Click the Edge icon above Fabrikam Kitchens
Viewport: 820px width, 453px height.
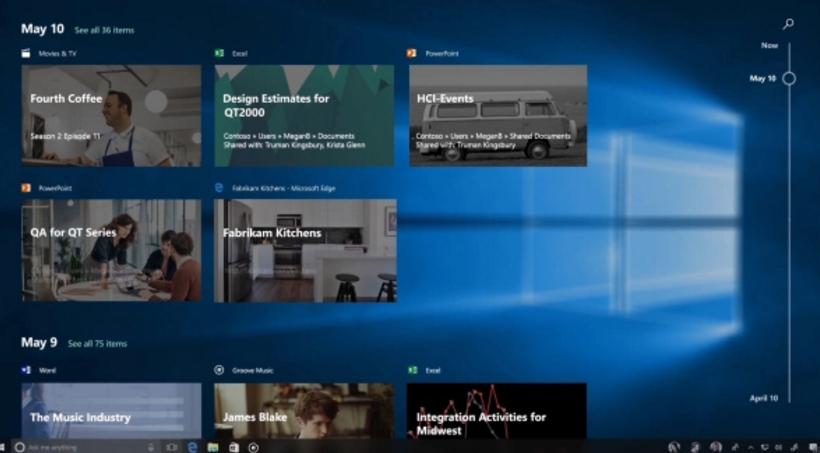click(x=220, y=188)
